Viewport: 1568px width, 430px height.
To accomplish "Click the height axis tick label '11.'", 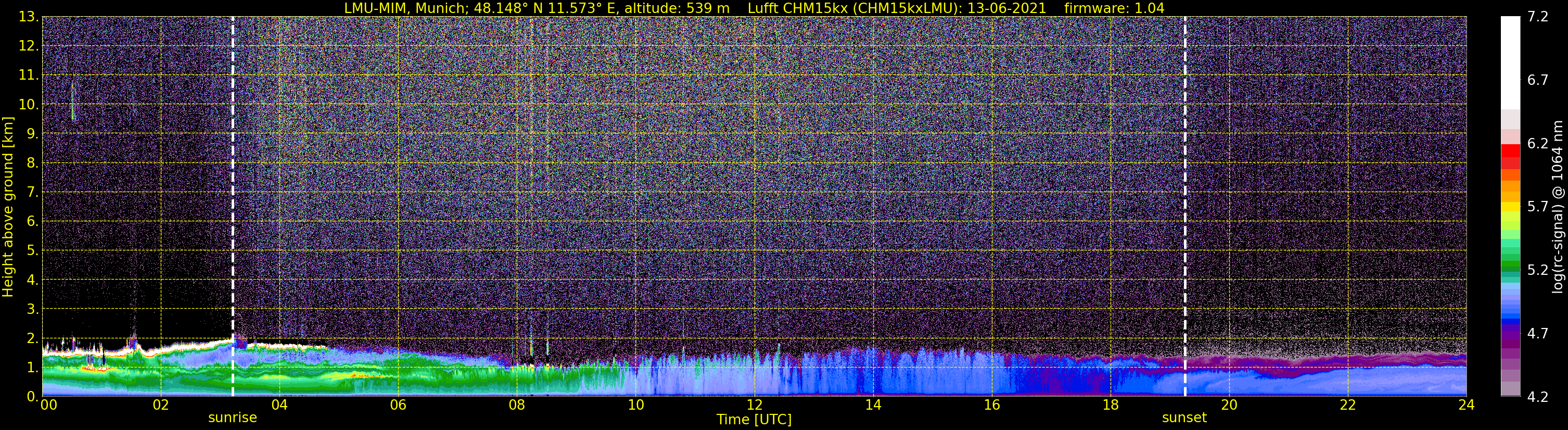I will pyautogui.click(x=29, y=75).
